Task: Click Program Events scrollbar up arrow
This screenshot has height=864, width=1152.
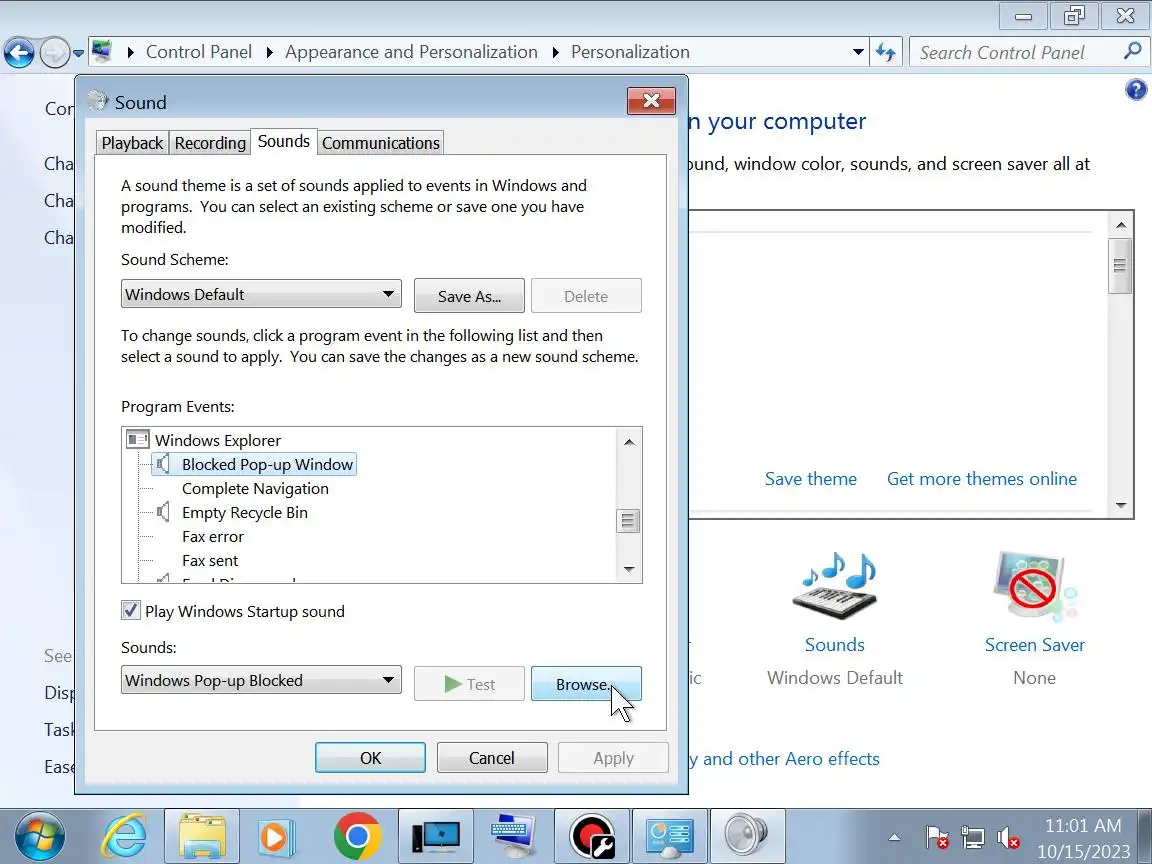Action: point(629,442)
